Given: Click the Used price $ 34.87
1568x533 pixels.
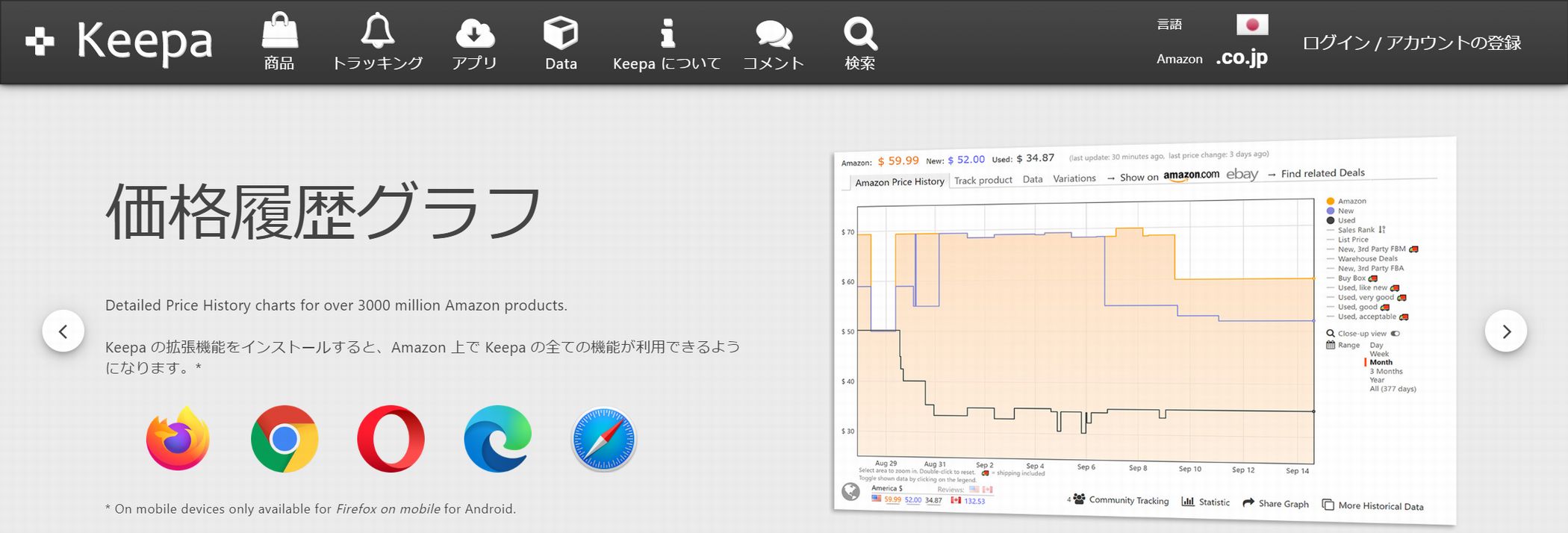Looking at the screenshot, I should (x=1035, y=158).
